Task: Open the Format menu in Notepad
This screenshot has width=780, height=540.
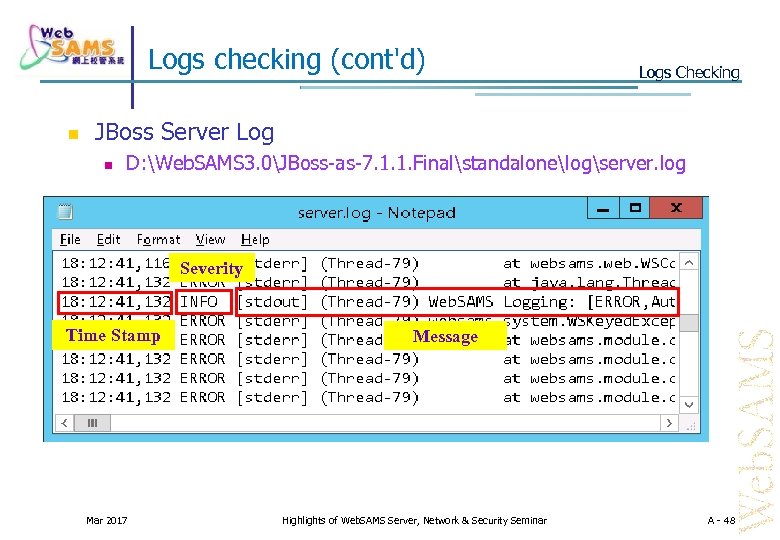Action: tap(159, 240)
